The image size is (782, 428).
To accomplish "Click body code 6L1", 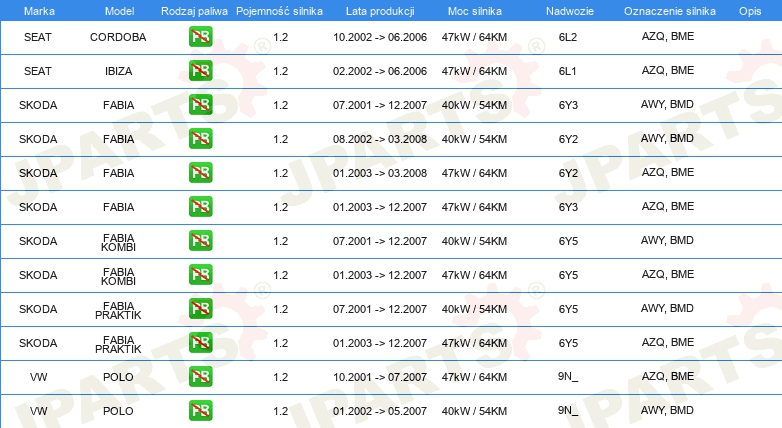I will coord(568,71).
